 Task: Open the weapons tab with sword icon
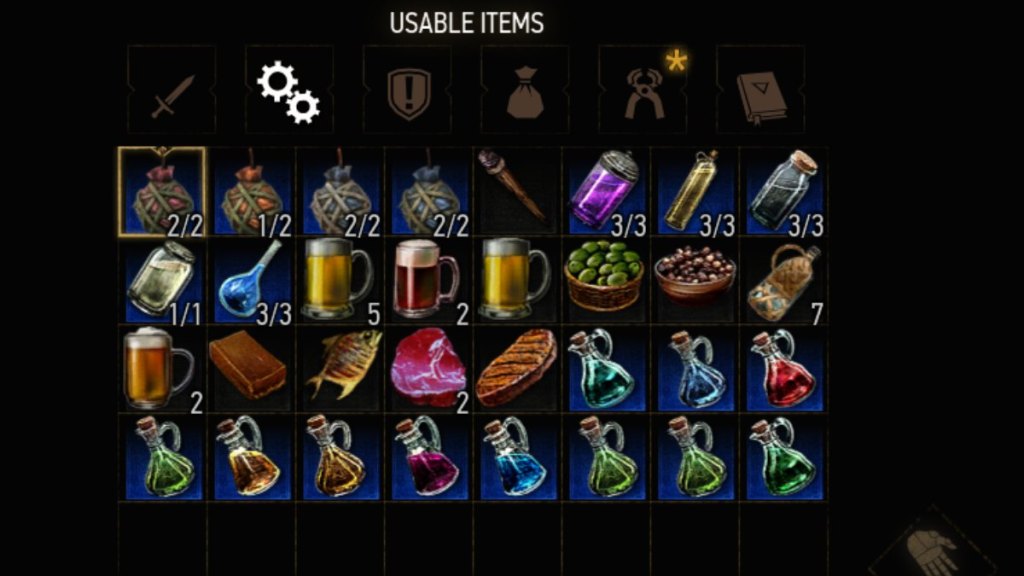(171, 90)
